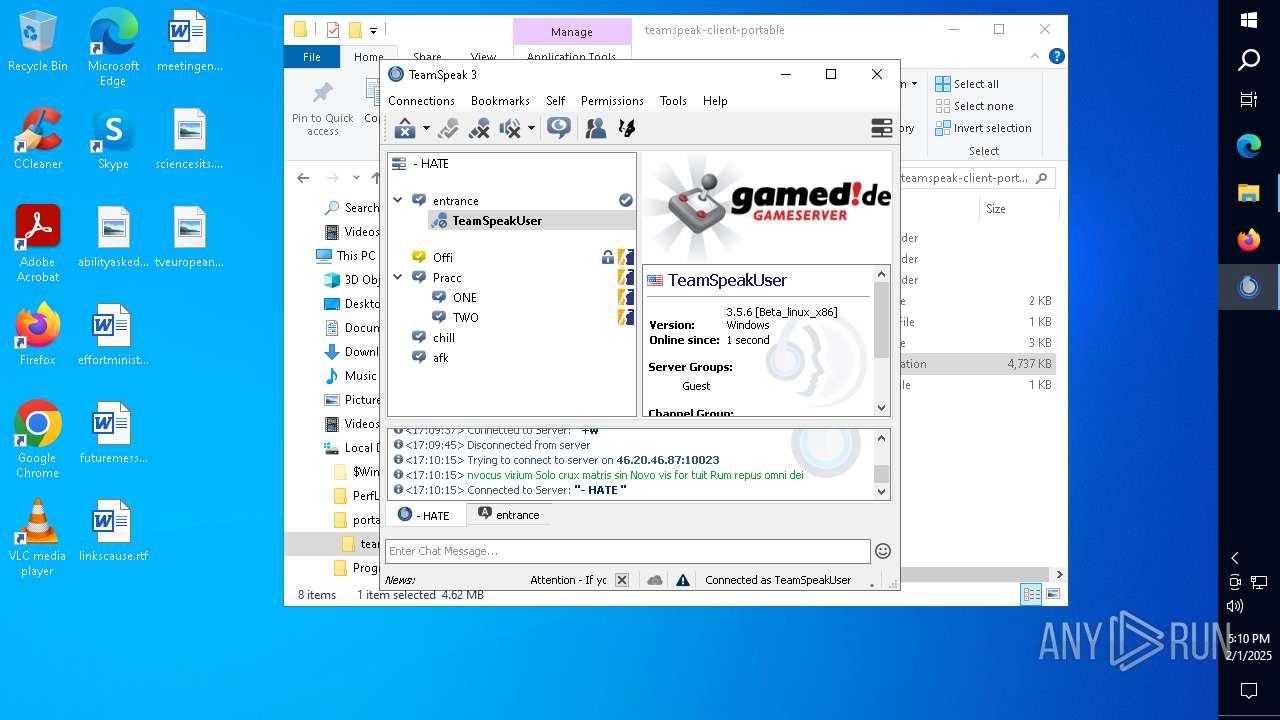Image resolution: width=1280 pixels, height=720 pixels.
Task: Open linkscause.rtf desktop file
Action: 113,531
